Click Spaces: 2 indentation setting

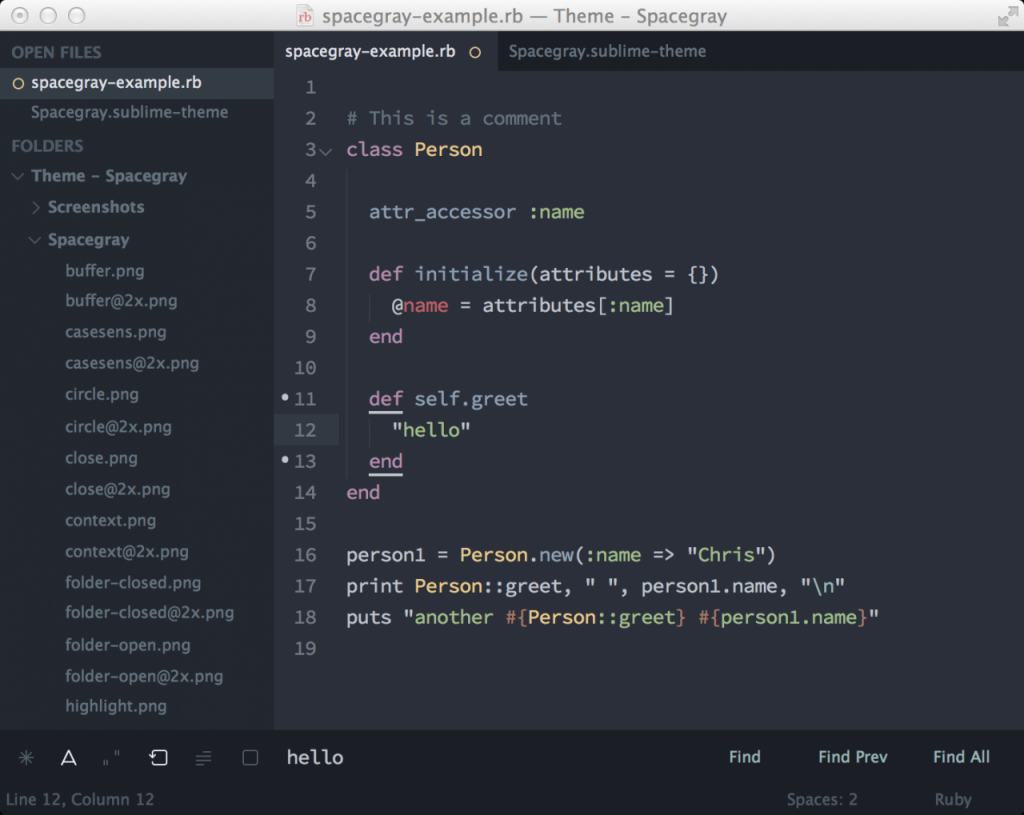[822, 799]
